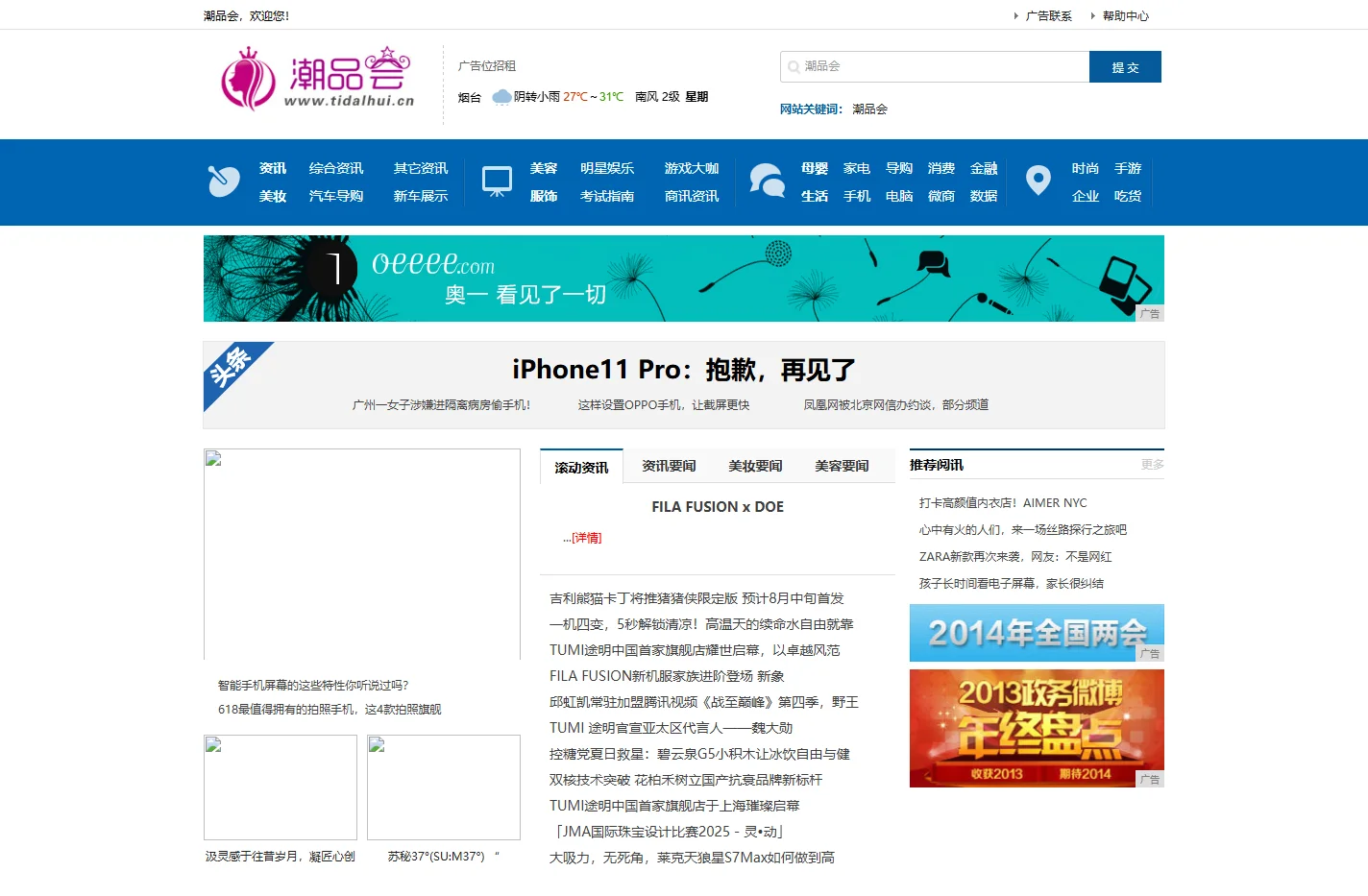Open the 微商 nav item
Image resolution: width=1368 pixels, height=896 pixels.
click(941, 196)
